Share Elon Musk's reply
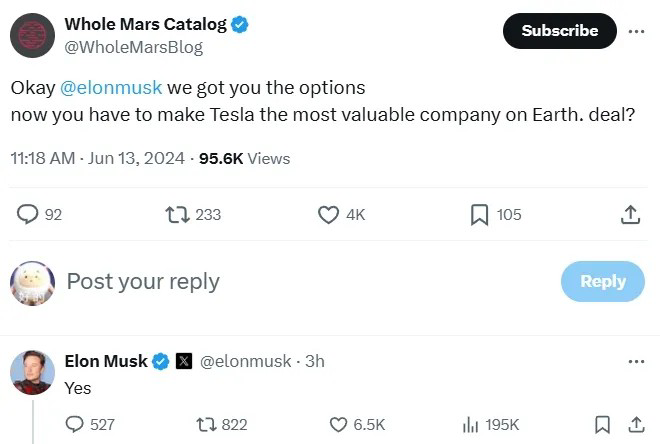The height and width of the screenshot is (444, 660). tap(636, 424)
